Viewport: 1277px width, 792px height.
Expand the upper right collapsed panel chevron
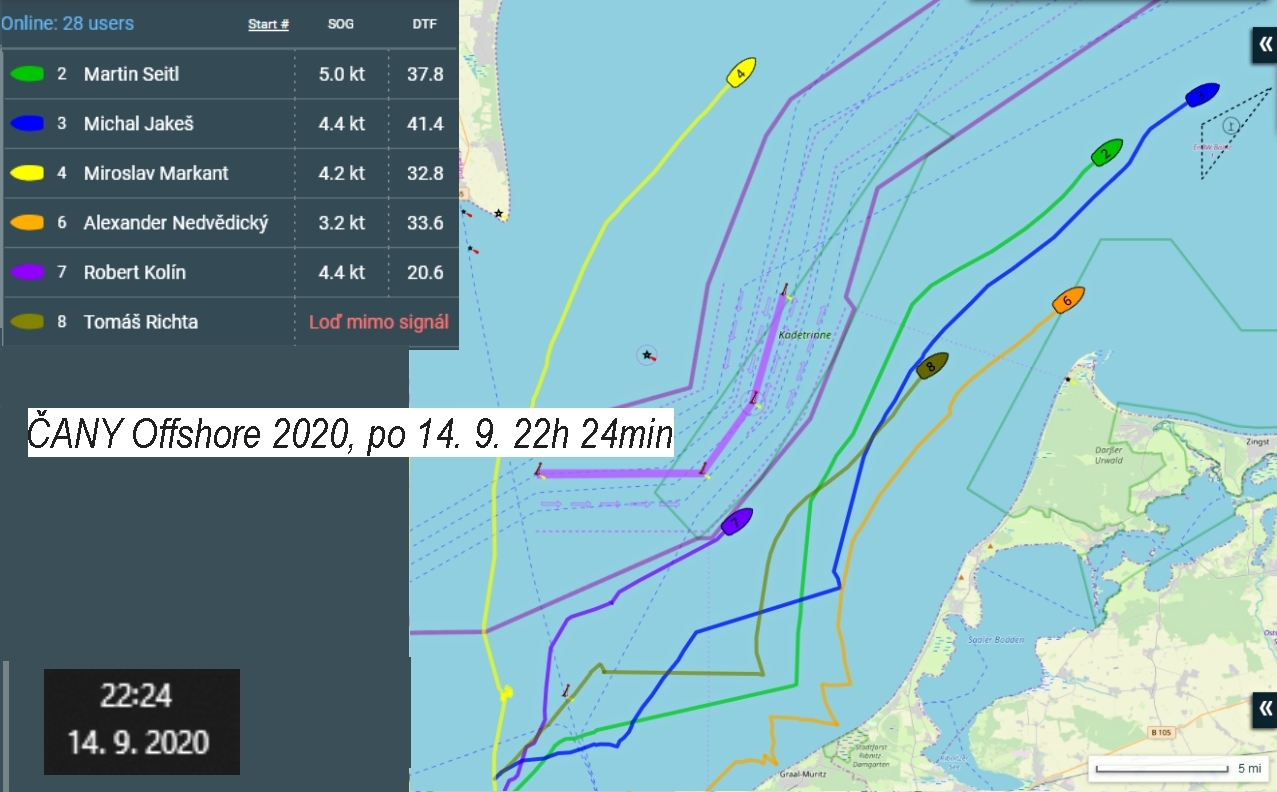(x=1265, y=44)
